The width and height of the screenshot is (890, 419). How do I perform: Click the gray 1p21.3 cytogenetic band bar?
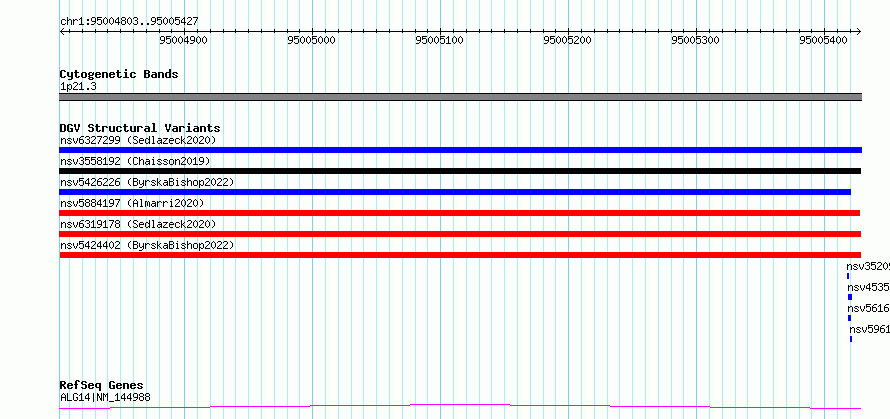click(460, 97)
